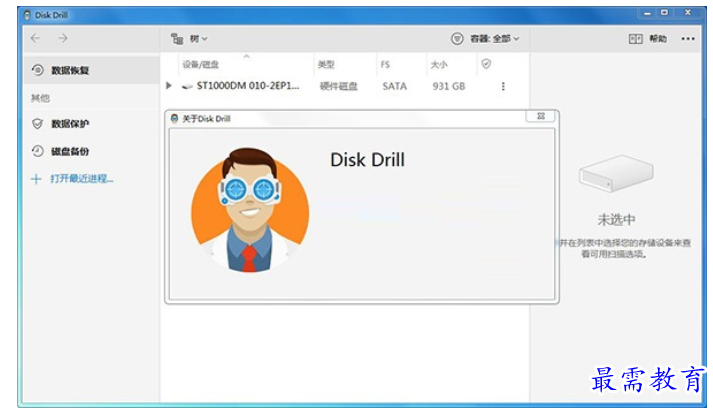The image size is (713, 411).
Task: Click the 931 GB size cell
Action: coord(449,86)
